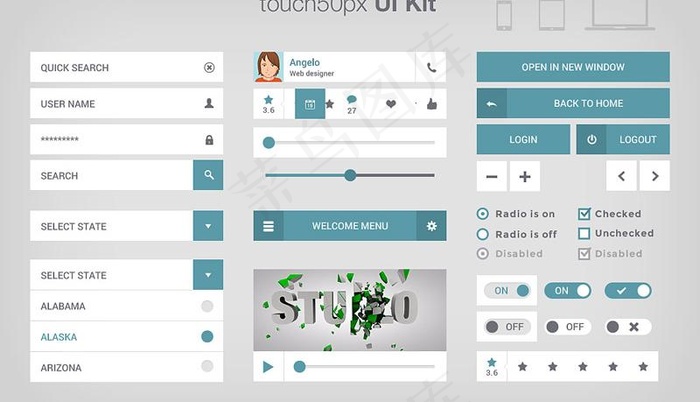The height and width of the screenshot is (402, 700).
Task: Collapse the expanded Select State dropdown above Alabama
Action: coord(208,275)
